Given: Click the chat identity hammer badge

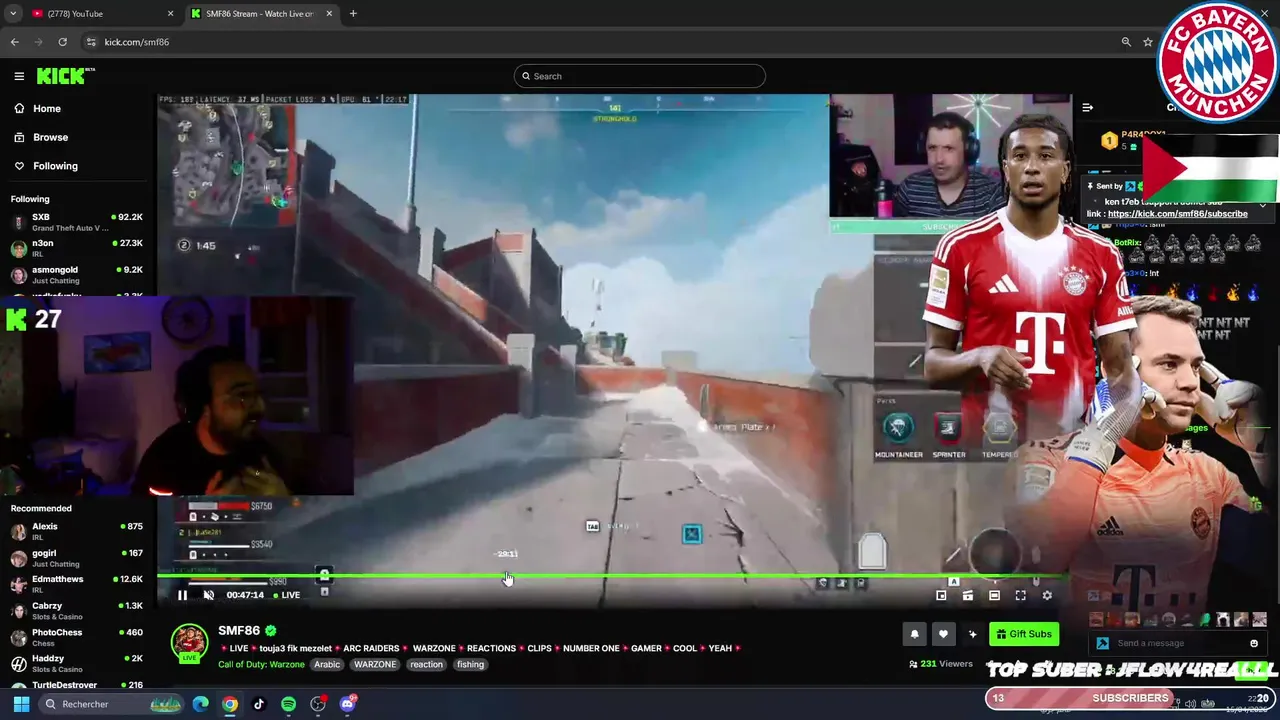Looking at the screenshot, I should [x=1102, y=643].
